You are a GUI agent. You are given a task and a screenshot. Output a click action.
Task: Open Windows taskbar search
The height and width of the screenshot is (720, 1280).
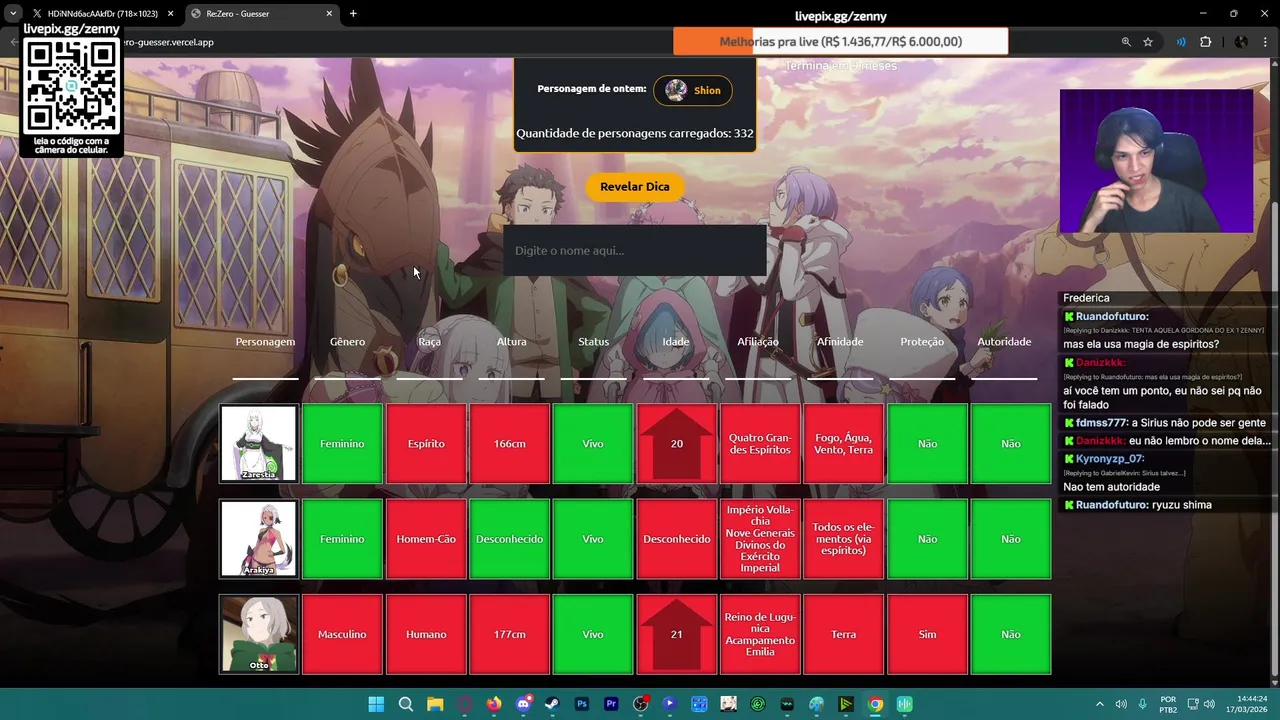tap(405, 704)
